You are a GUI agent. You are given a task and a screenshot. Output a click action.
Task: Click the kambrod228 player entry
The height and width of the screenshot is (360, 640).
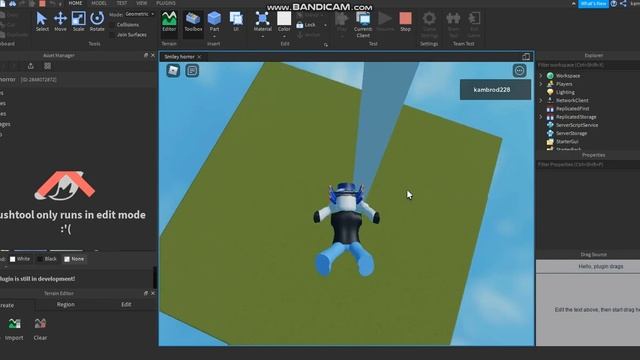click(496, 89)
